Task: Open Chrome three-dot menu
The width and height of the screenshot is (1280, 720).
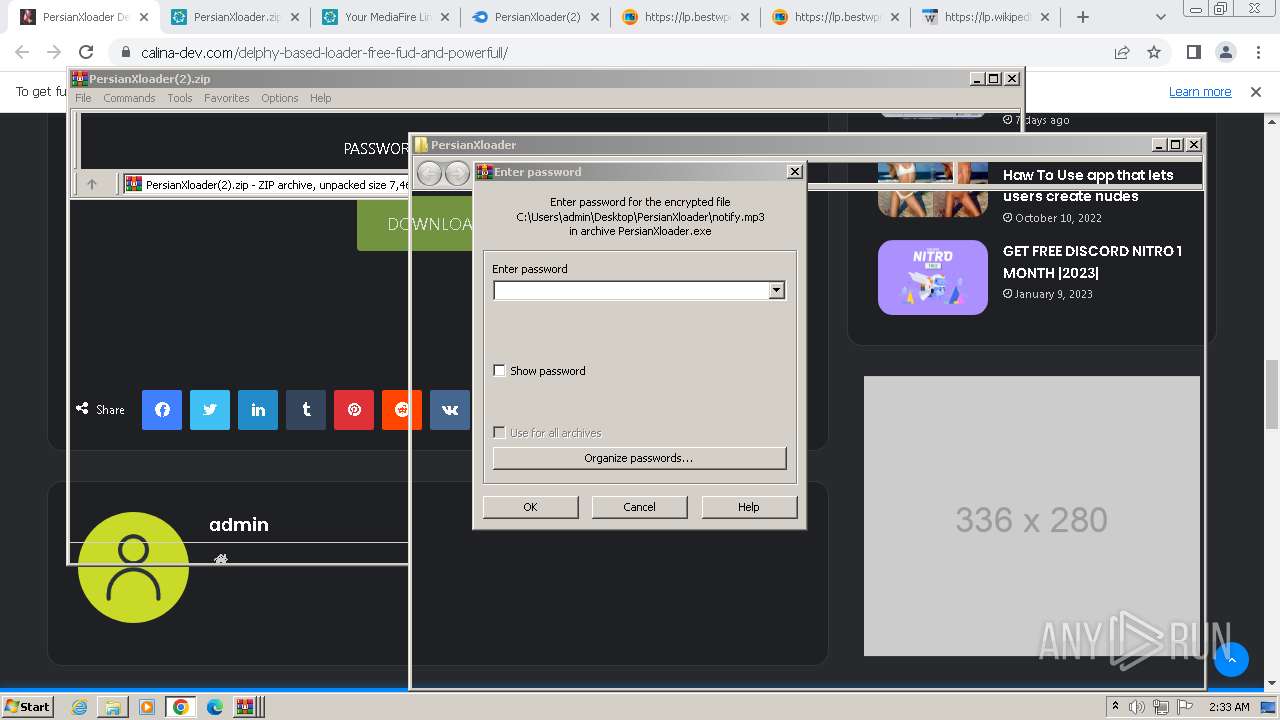Action: [x=1257, y=52]
